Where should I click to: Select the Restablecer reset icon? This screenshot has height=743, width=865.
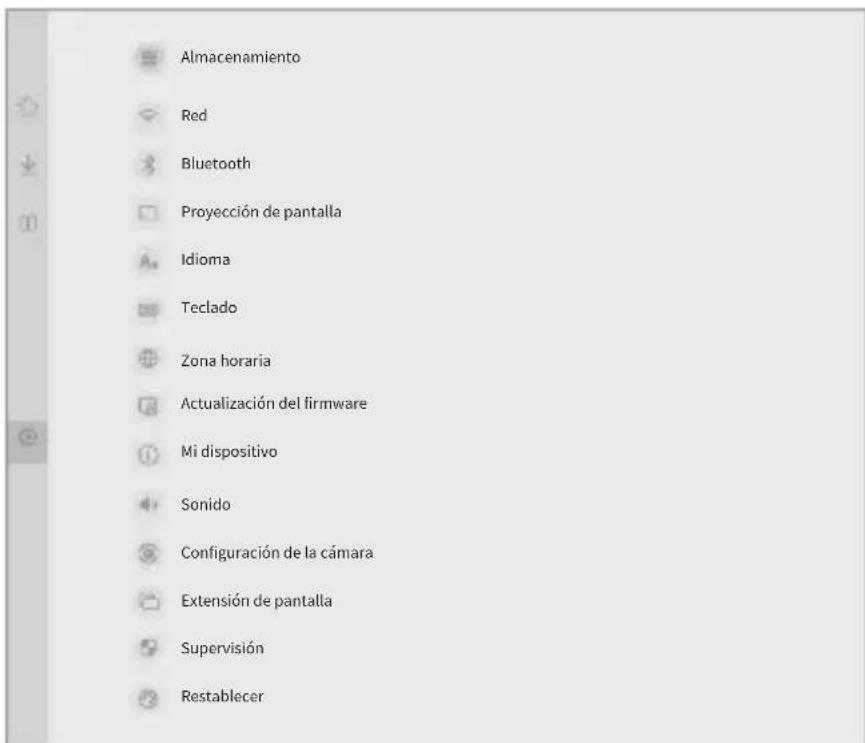[148, 698]
